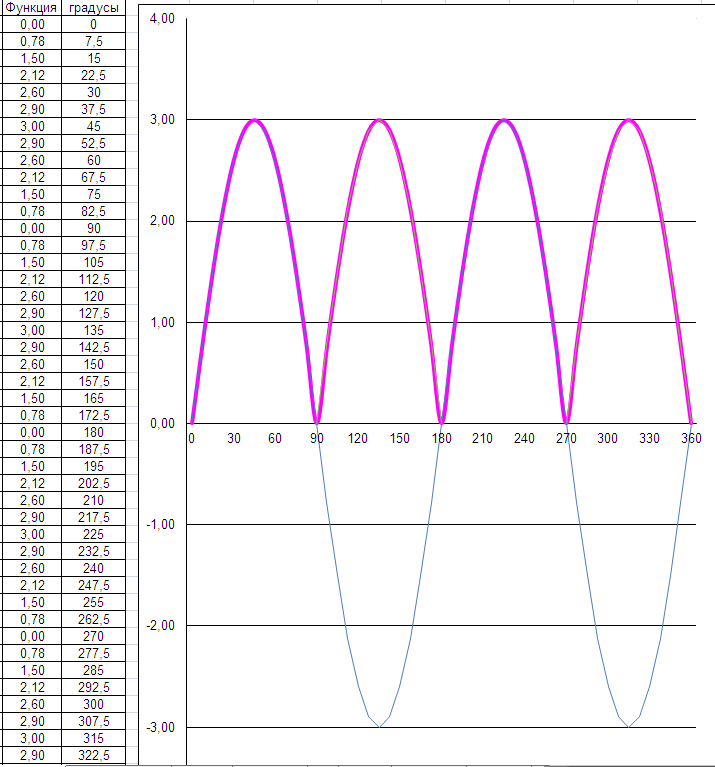Click the degrees cell showing 105
This screenshot has height=767, width=715.
93,263
